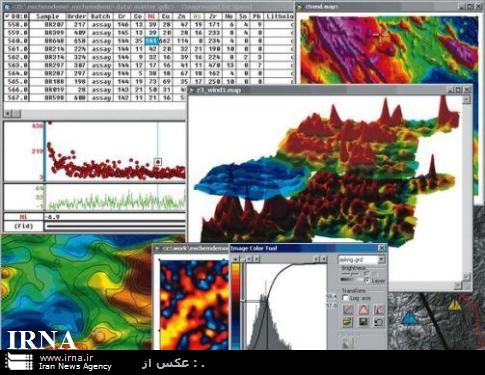Screen dimensions: 485x375
Task: Select the Ni column header in the database
Action: 151,16
